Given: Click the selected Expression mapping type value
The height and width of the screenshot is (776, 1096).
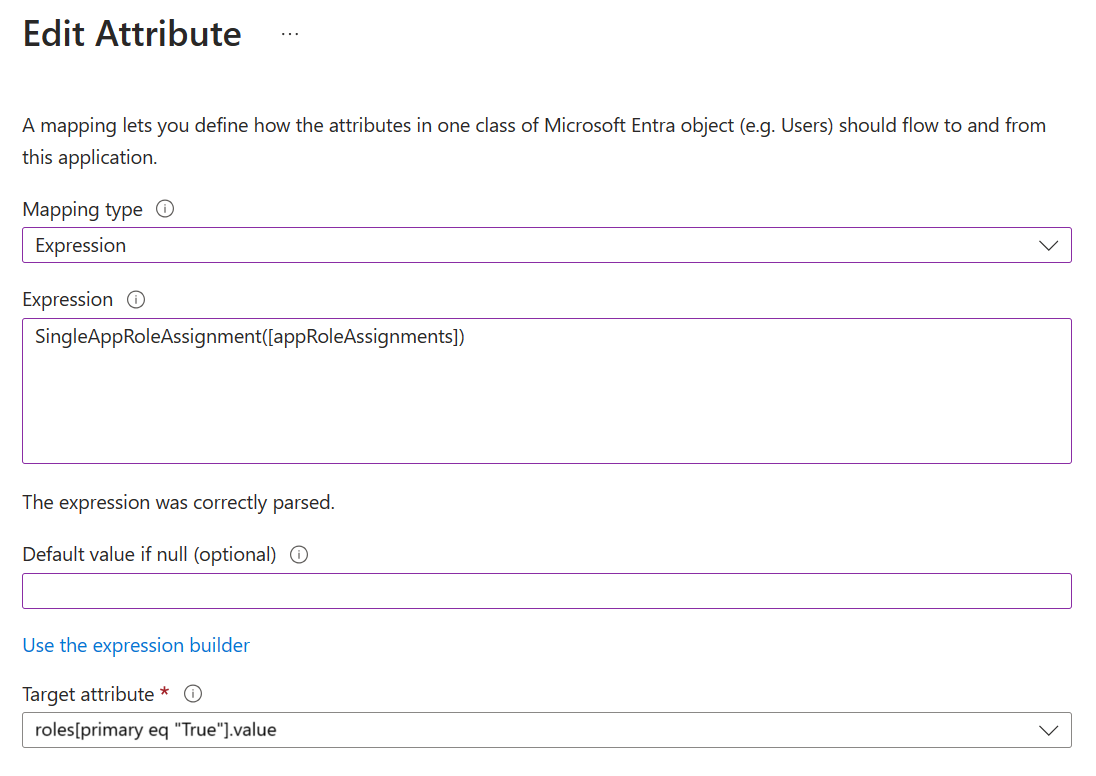Looking at the screenshot, I should (x=80, y=245).
